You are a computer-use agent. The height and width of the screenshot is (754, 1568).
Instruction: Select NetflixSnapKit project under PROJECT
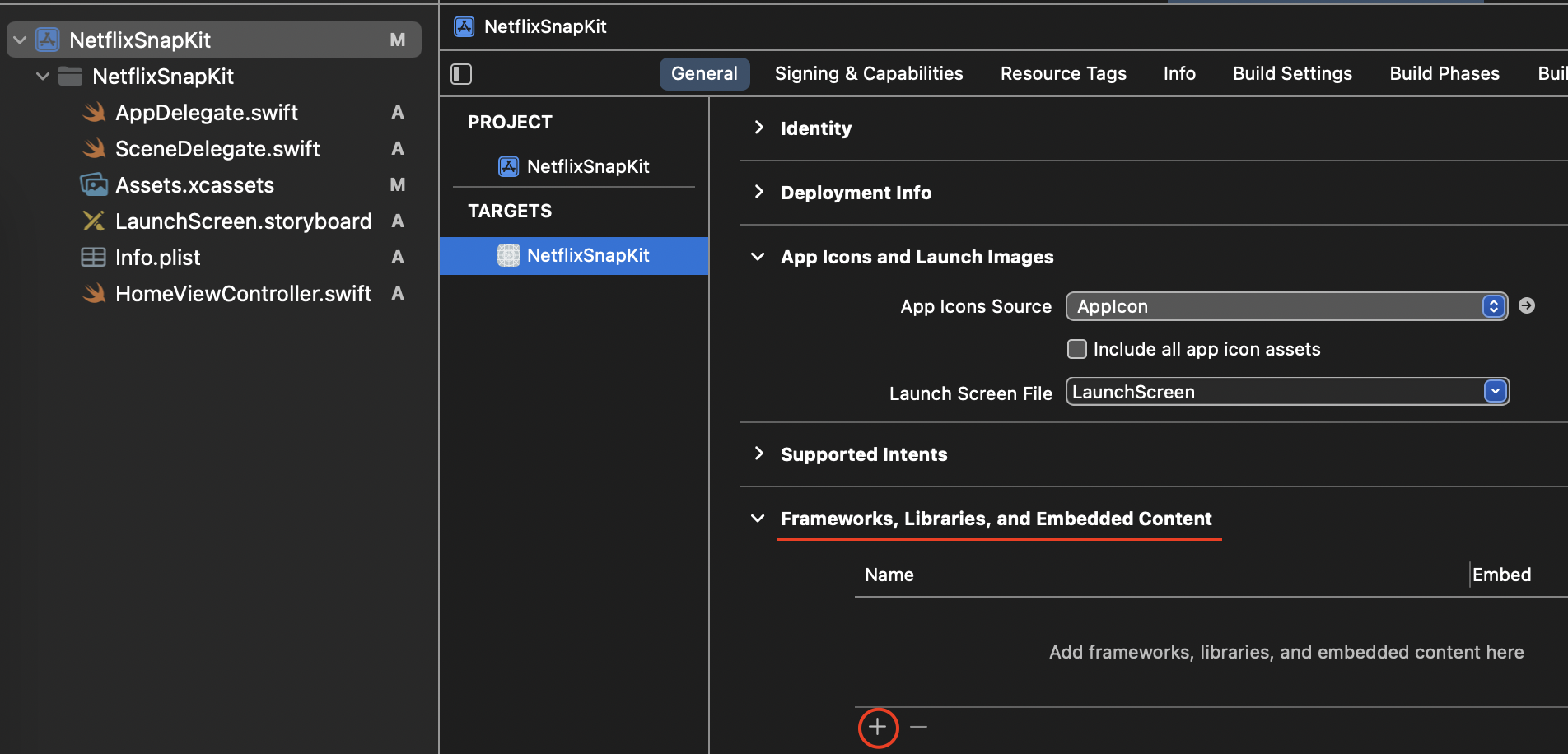coord(587,167)
